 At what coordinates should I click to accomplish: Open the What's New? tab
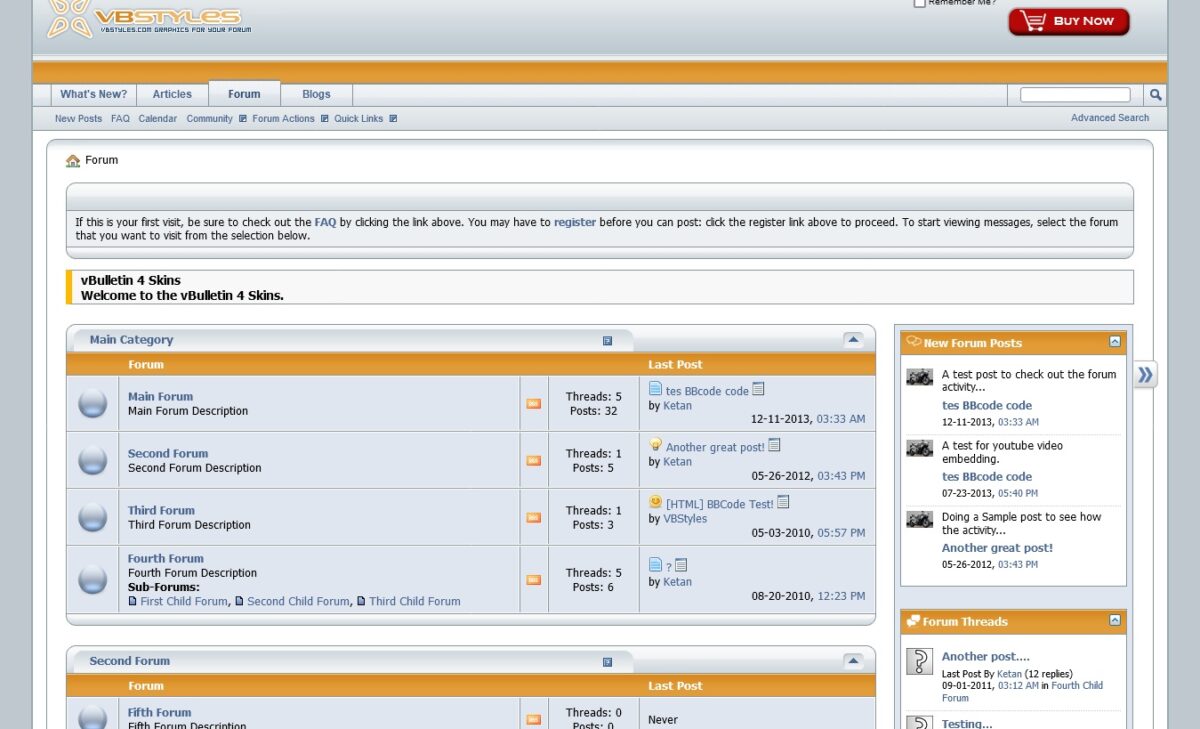point(93,95)
